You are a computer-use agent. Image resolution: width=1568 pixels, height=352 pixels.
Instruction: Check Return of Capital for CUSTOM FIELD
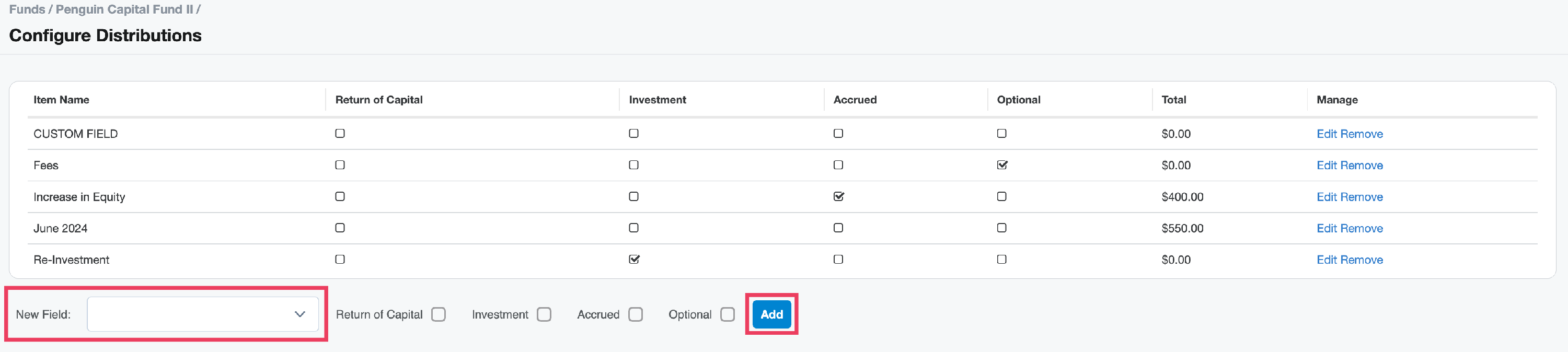click(x=340, y=133)
